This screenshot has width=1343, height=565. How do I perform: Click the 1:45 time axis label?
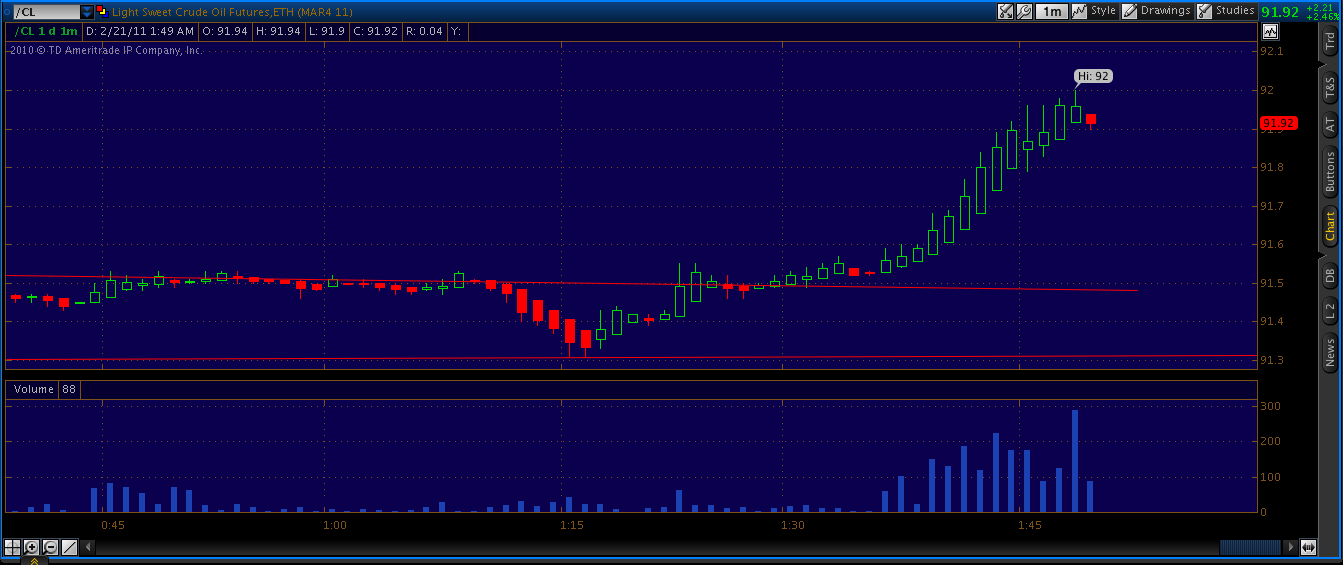click(1030, 525)
